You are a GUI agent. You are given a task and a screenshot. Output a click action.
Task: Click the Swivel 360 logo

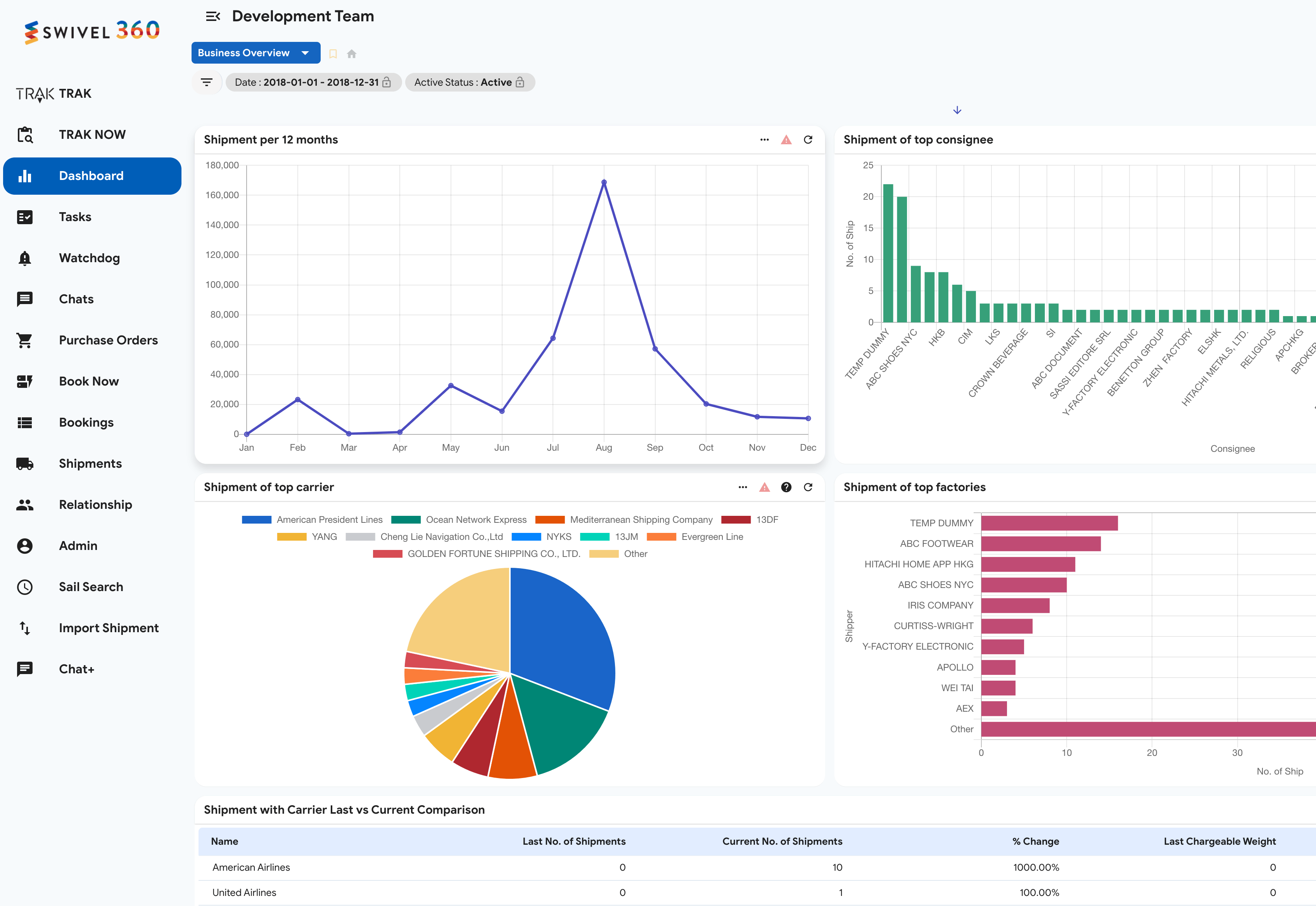point(92,32)
